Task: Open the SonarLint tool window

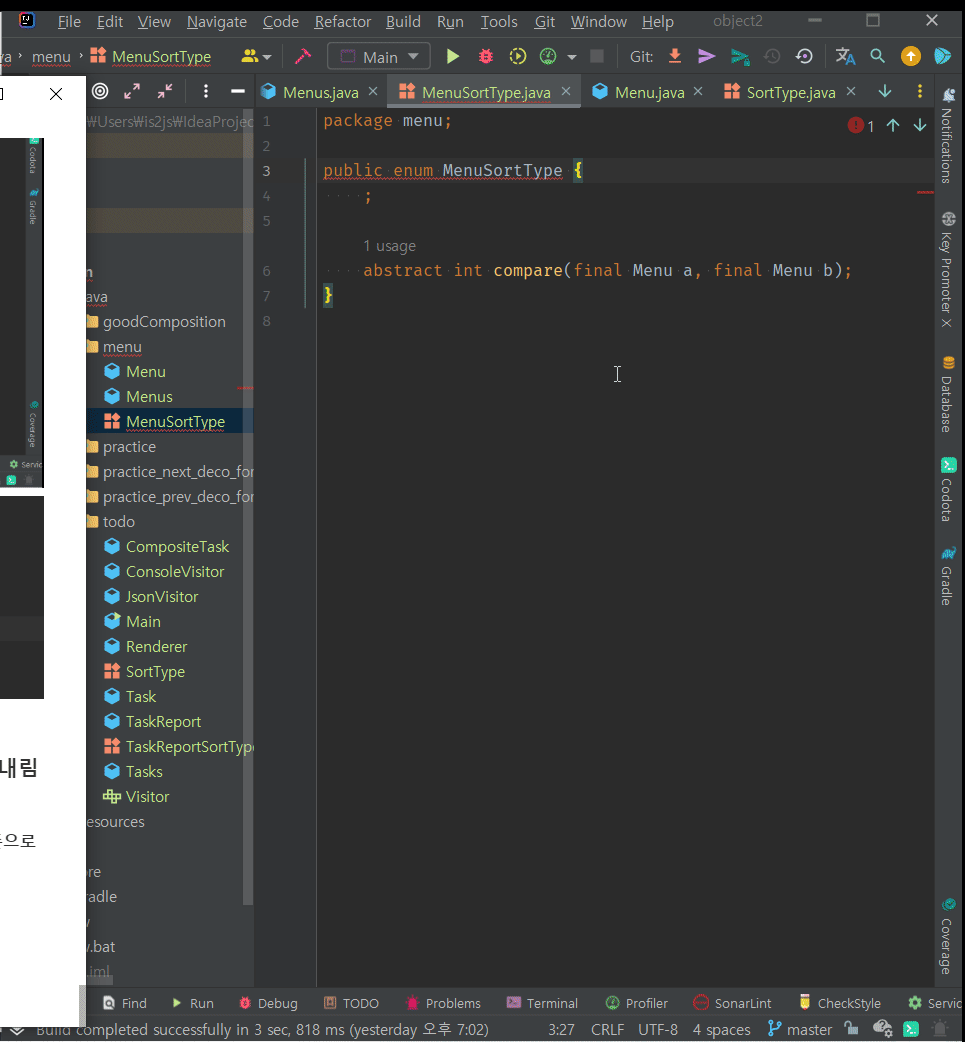Action: click(732, 1003)
